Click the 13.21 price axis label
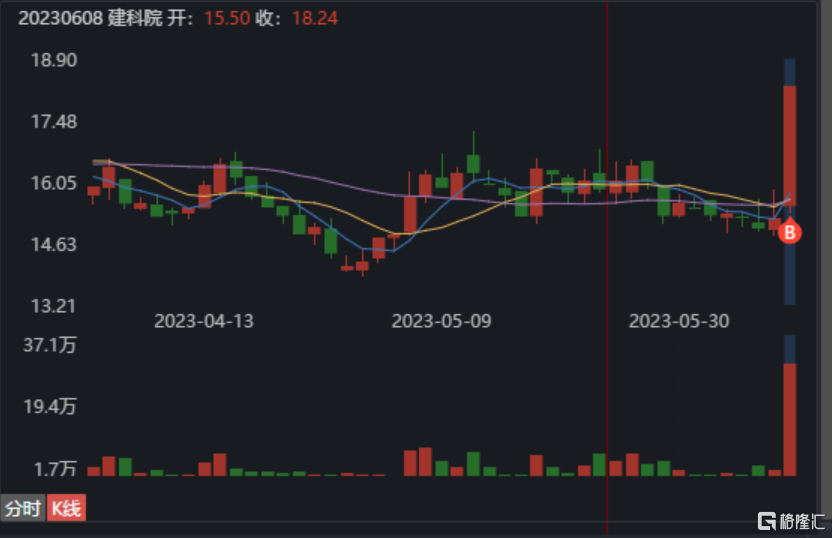Viewport: 832px width, 538px height. pyautogui.click(x=54, y=306)
